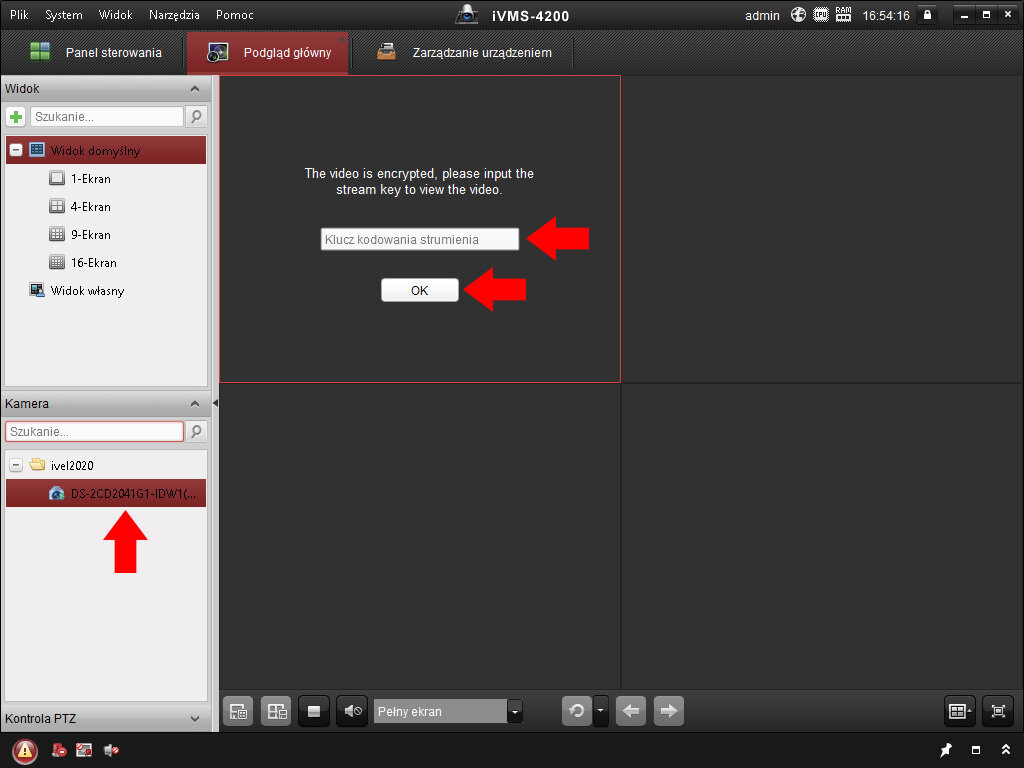Viewport: 1024px width, 768px height.
Task: Click the Klucz kodowania strumienia input field
Action: [x=419, y=240]
